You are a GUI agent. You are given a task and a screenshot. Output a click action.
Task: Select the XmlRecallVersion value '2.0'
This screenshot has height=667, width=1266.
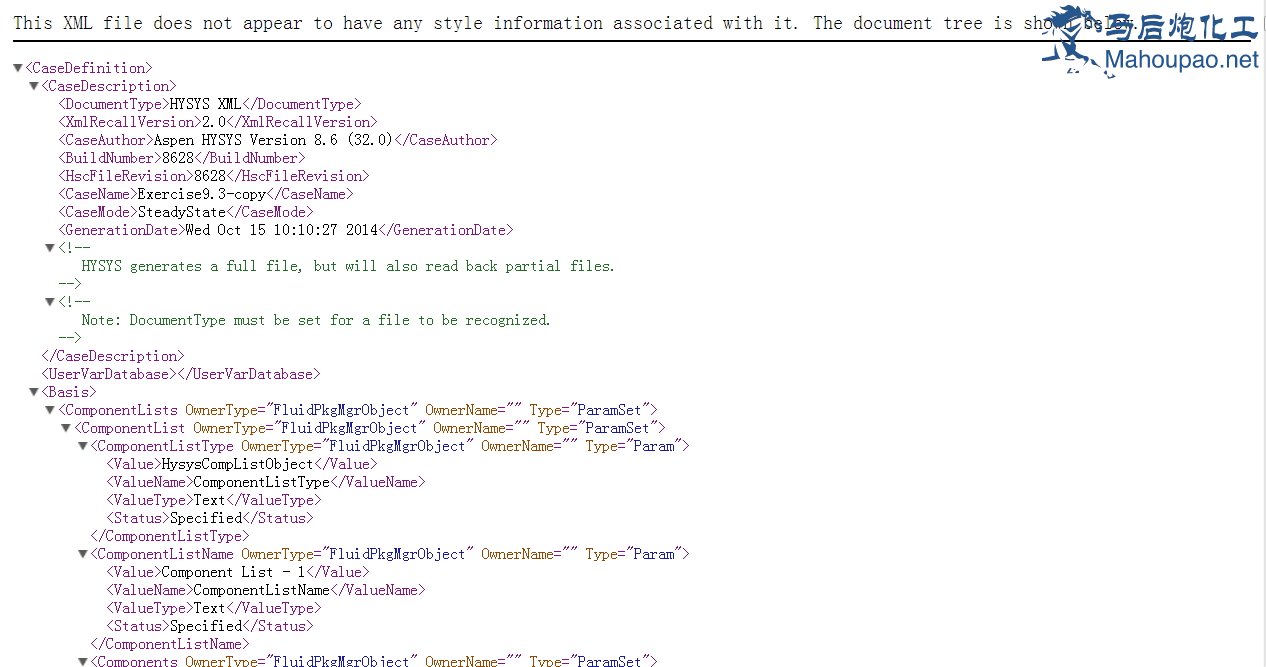tap(214, 122)
